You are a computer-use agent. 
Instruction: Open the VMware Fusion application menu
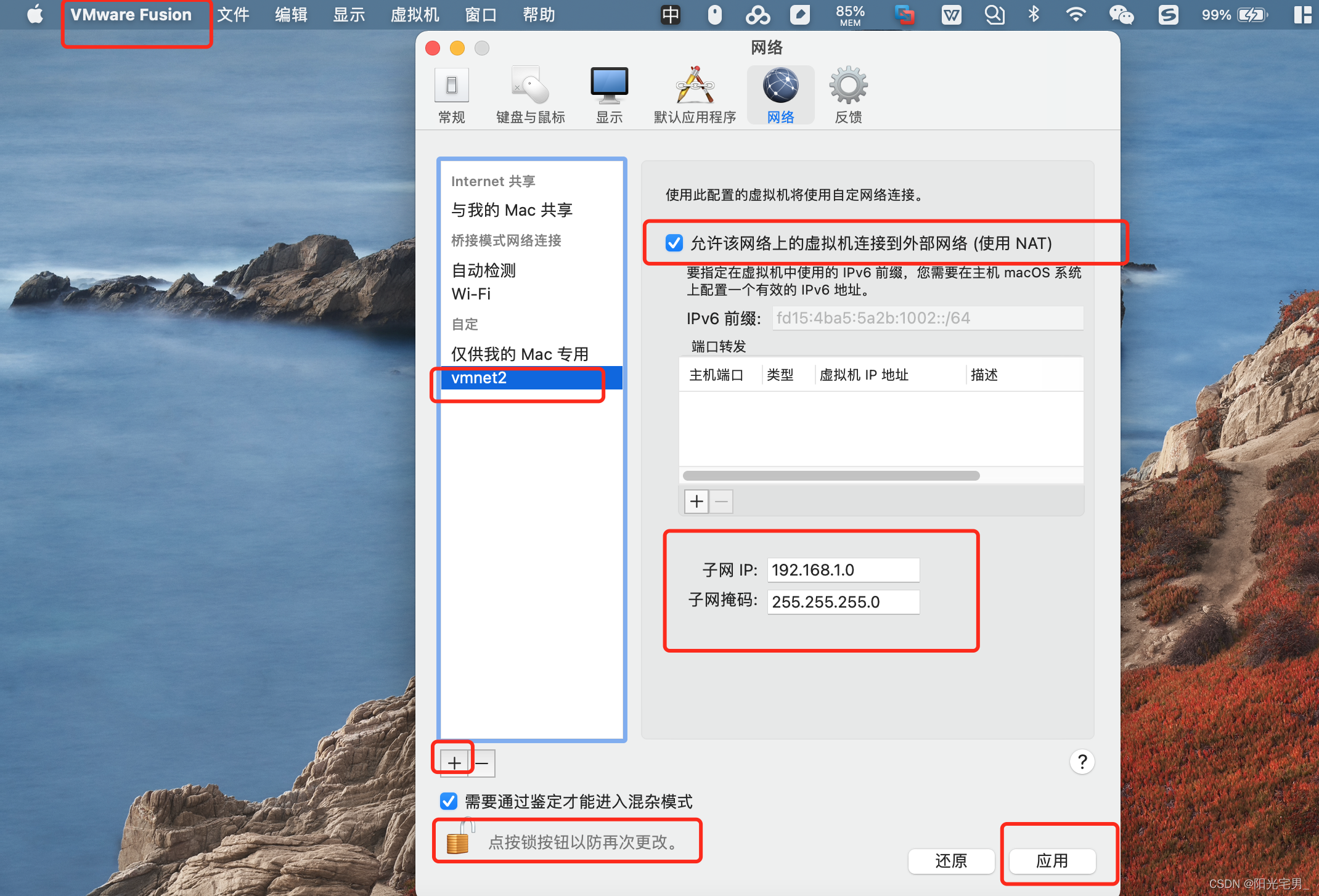[131, 15]
